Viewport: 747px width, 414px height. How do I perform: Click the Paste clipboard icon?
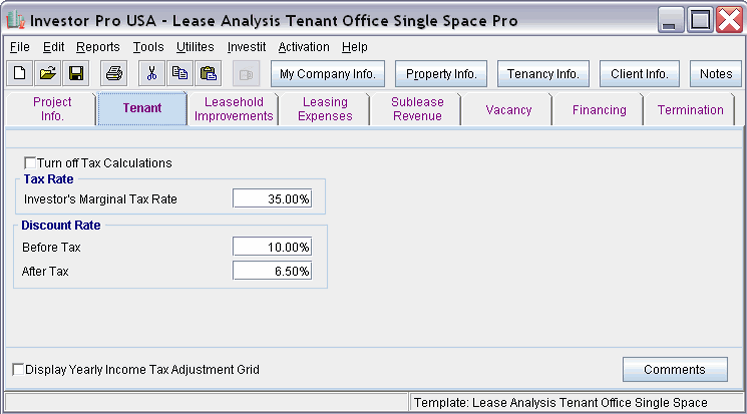coord(208,73)
